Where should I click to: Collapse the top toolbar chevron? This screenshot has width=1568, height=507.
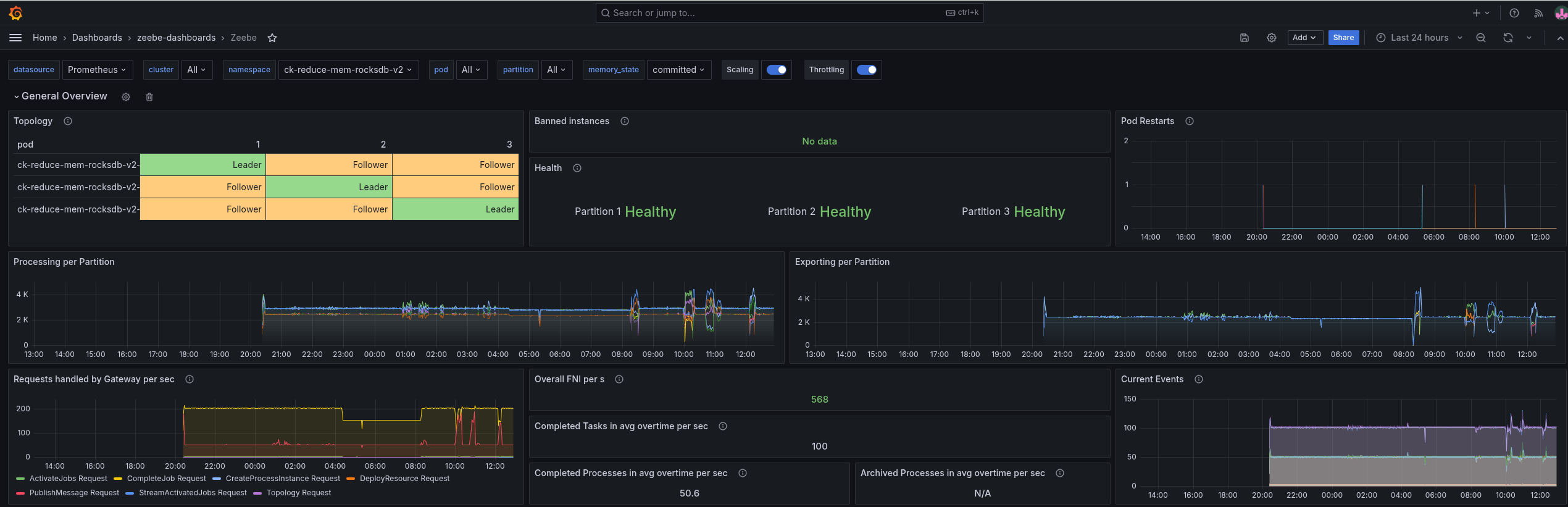pos(1561,38)
